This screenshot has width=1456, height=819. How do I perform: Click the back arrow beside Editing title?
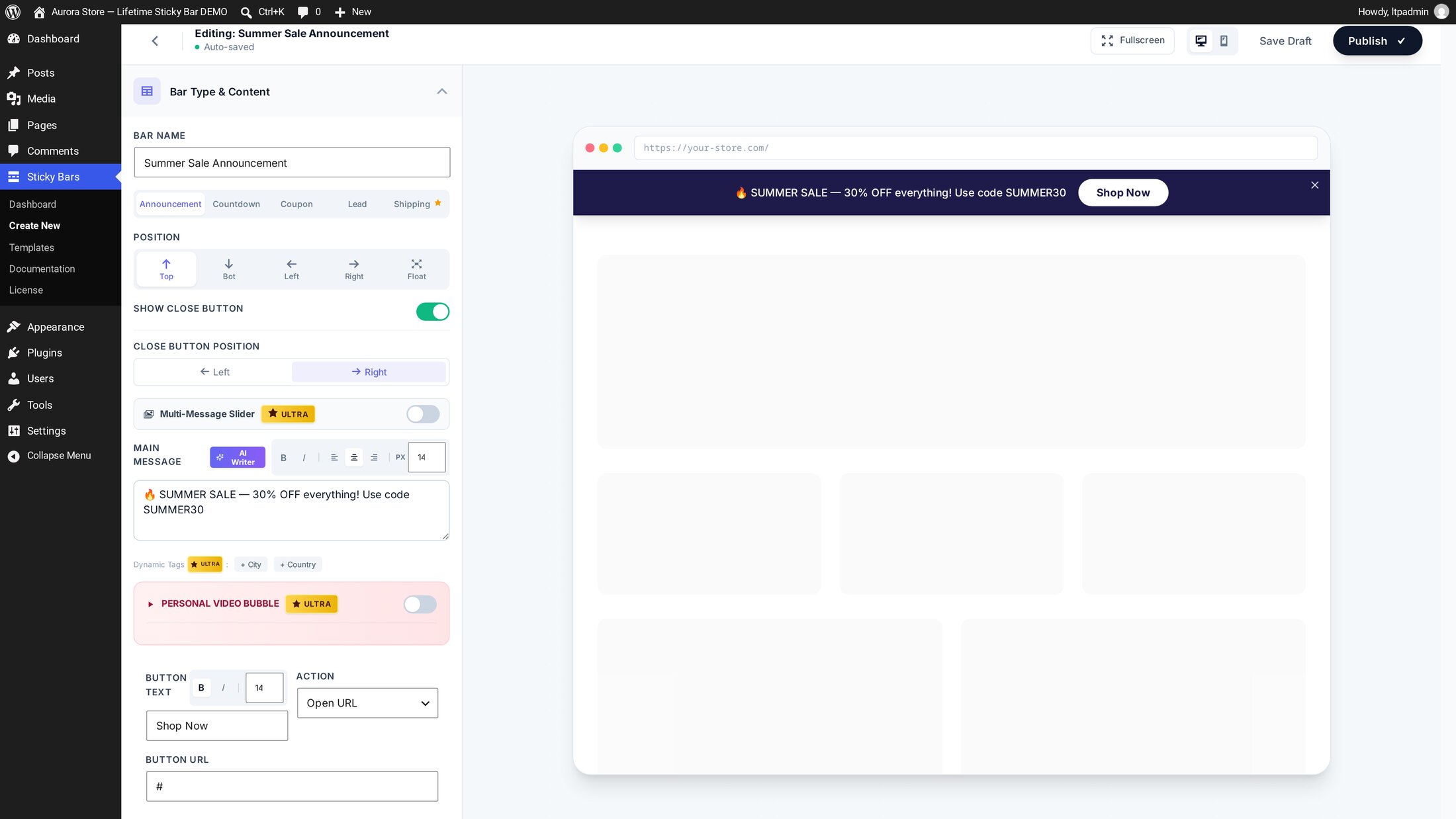(x=155, y=41)
